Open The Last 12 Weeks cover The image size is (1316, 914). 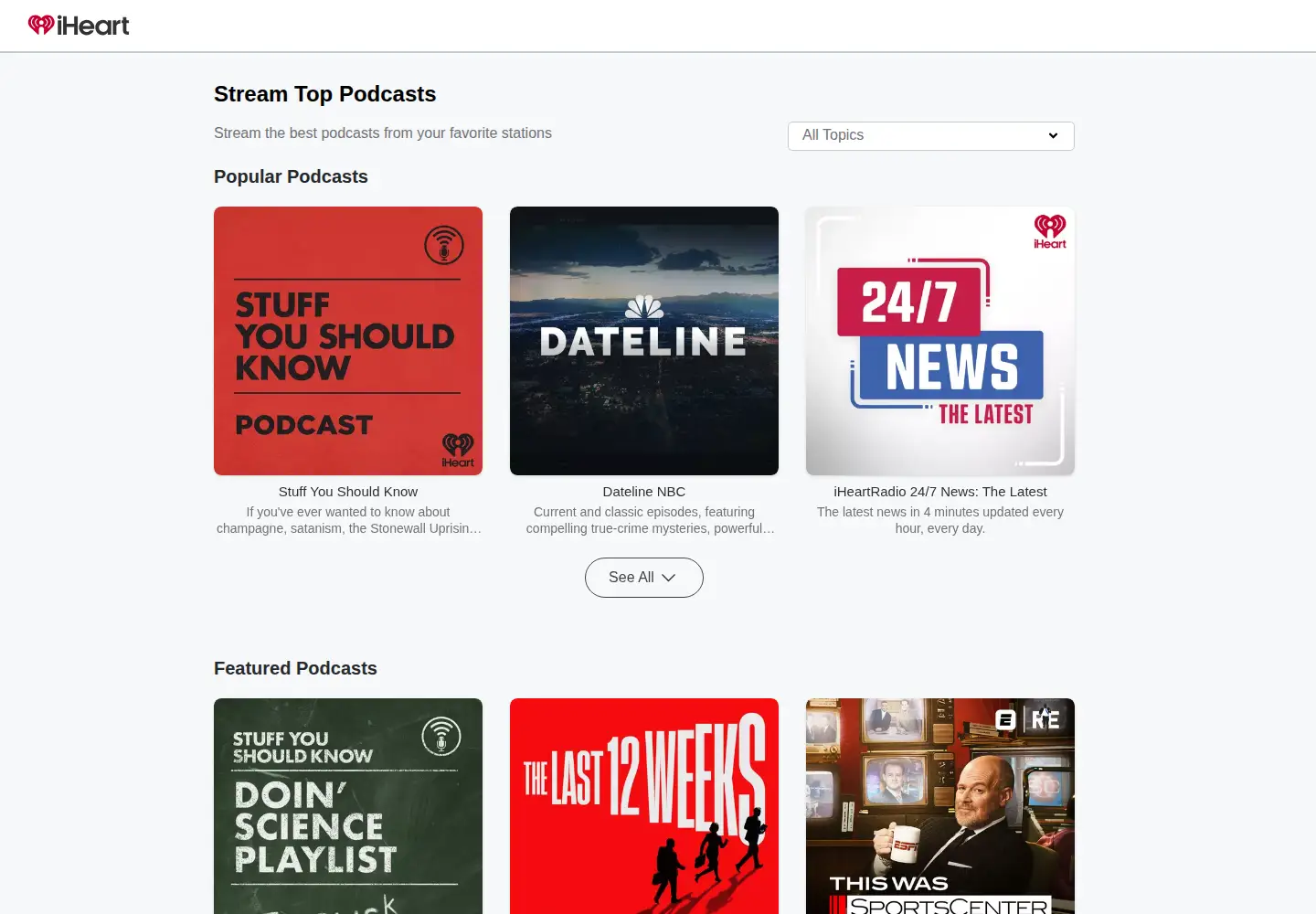tap(644, 806)
